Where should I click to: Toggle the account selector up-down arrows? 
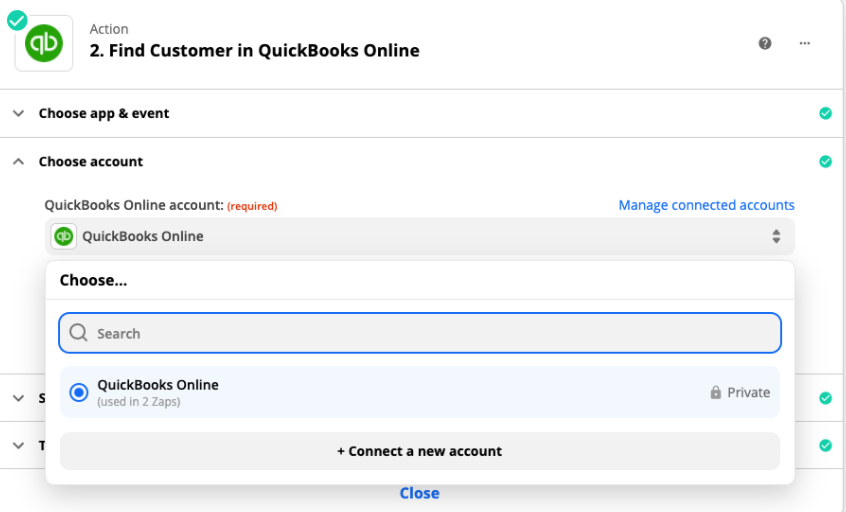(x=776, y=236)
